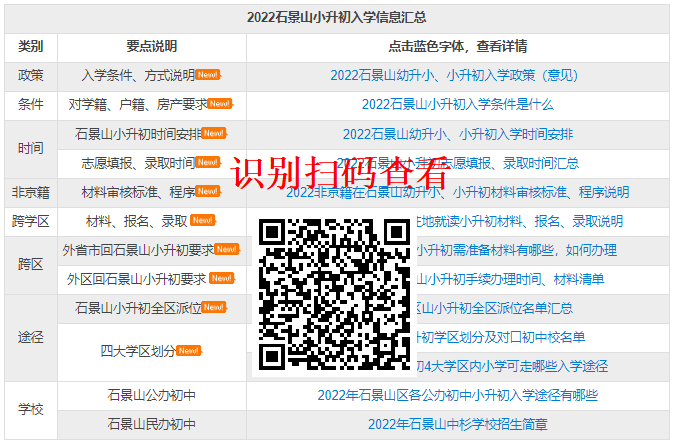
Task: Open link 2022年石景山中杉学校招生简章
Action: pyautogui.click(x=458, y=425)
